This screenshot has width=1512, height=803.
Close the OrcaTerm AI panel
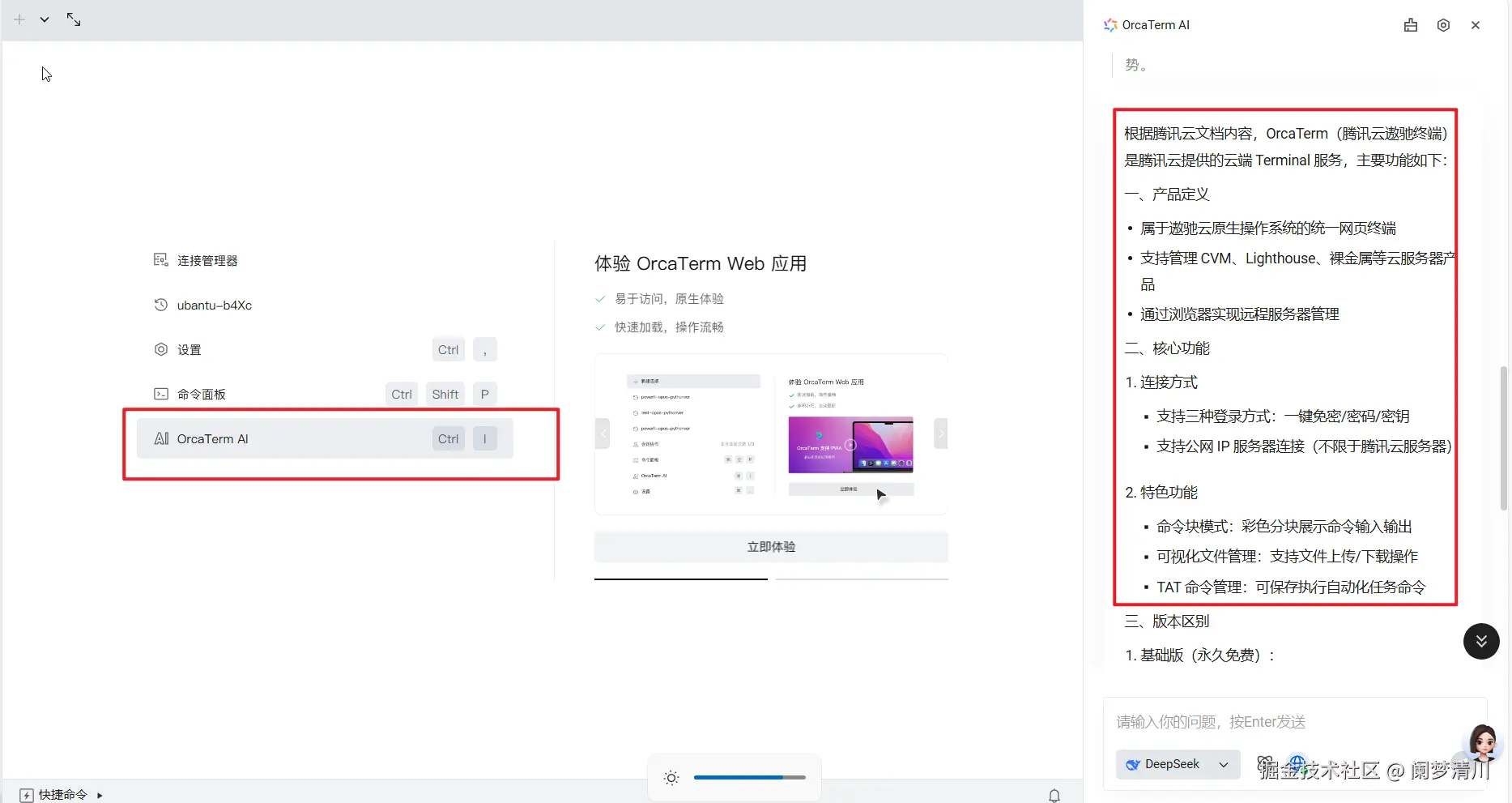pos(1476,25)
